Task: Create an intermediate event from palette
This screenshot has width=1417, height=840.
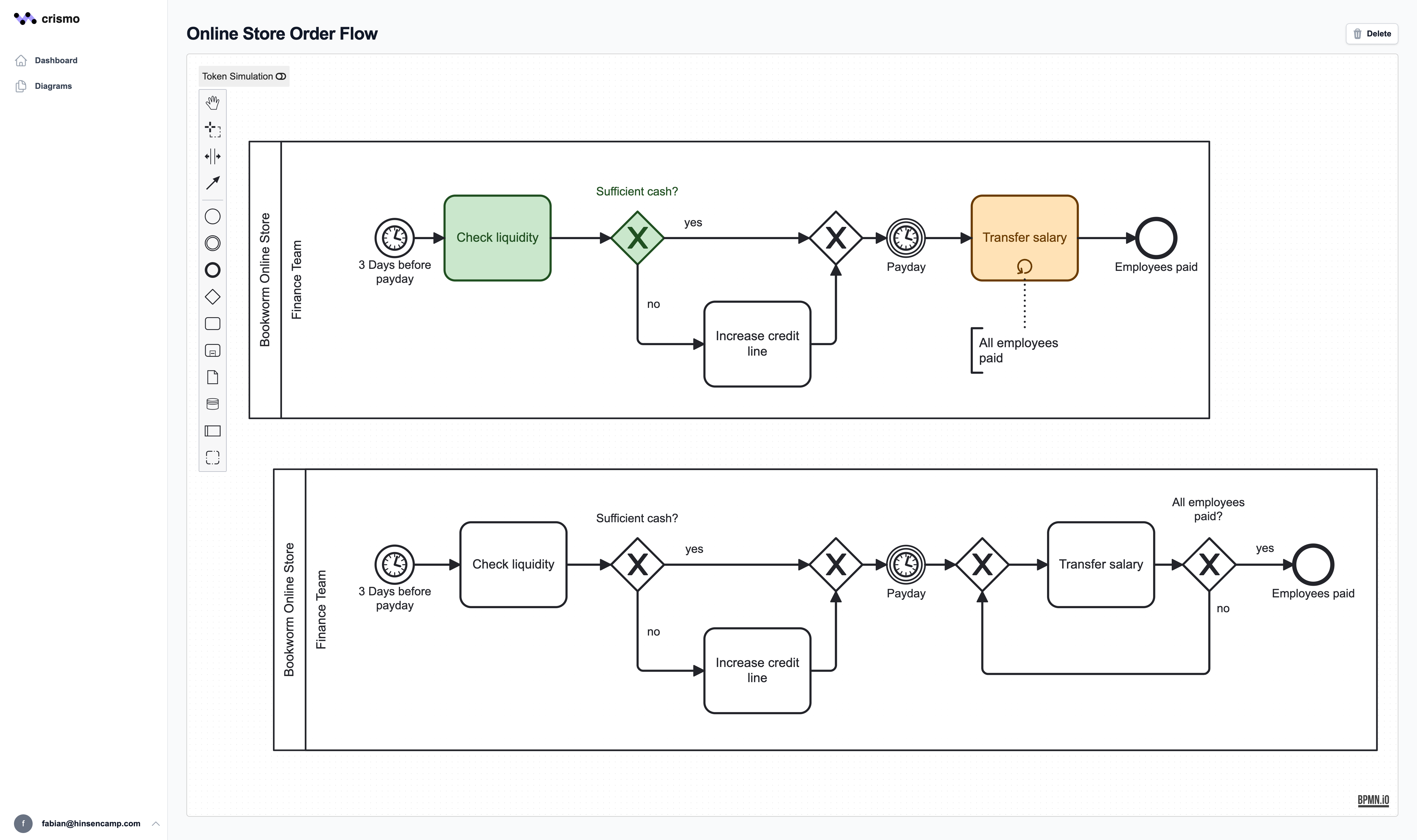Action: 212,243
